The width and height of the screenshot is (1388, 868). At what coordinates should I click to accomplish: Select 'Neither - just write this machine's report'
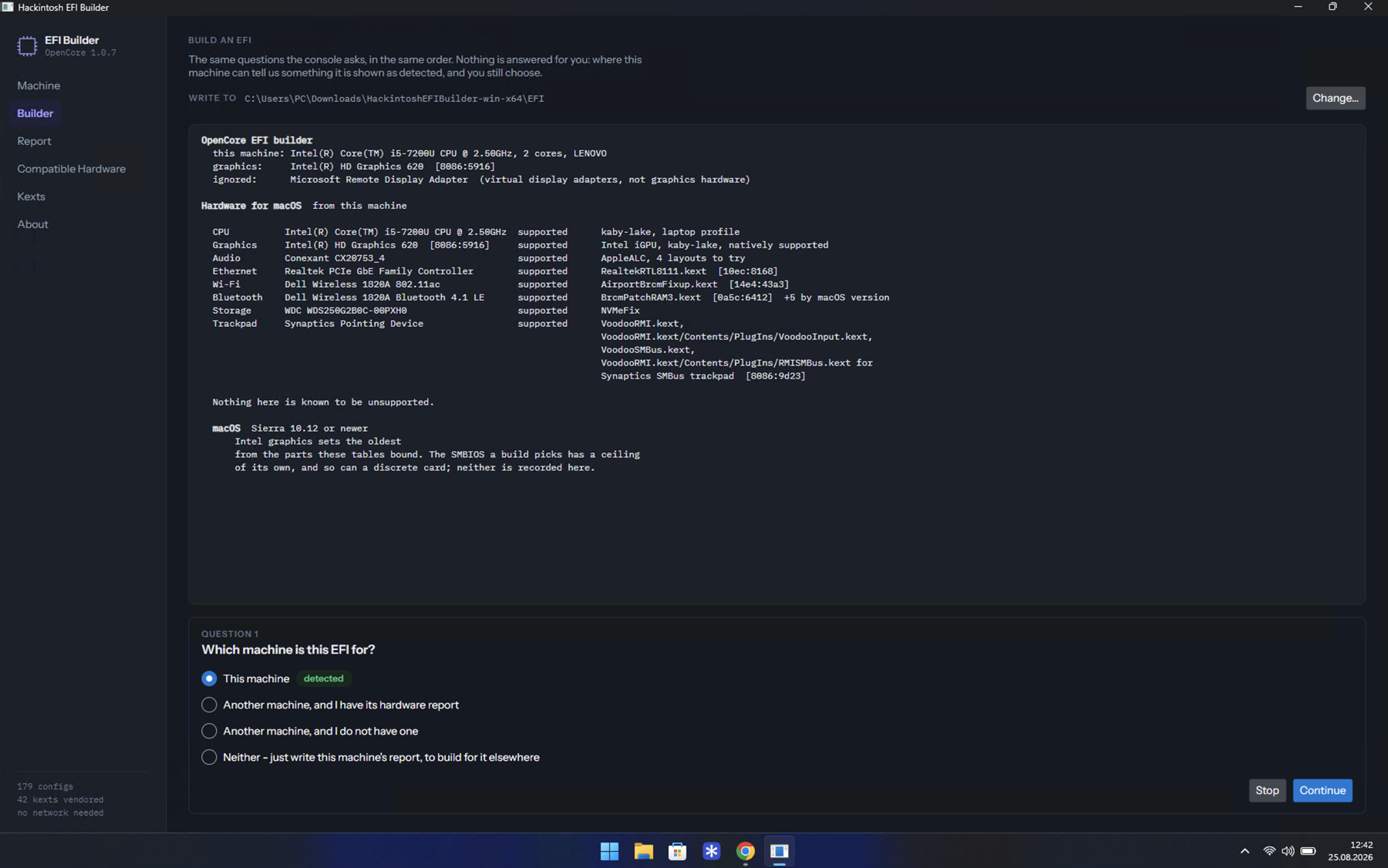coord(209,757)
